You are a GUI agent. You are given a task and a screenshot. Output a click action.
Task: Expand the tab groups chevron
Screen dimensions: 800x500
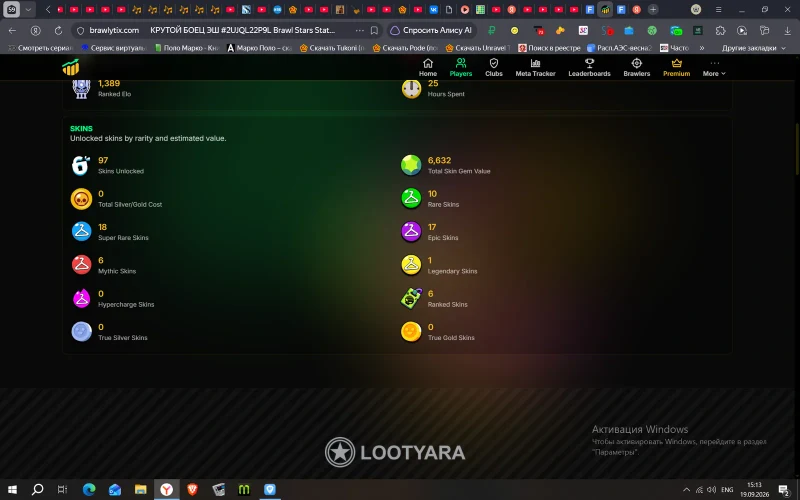pos(28,9)
